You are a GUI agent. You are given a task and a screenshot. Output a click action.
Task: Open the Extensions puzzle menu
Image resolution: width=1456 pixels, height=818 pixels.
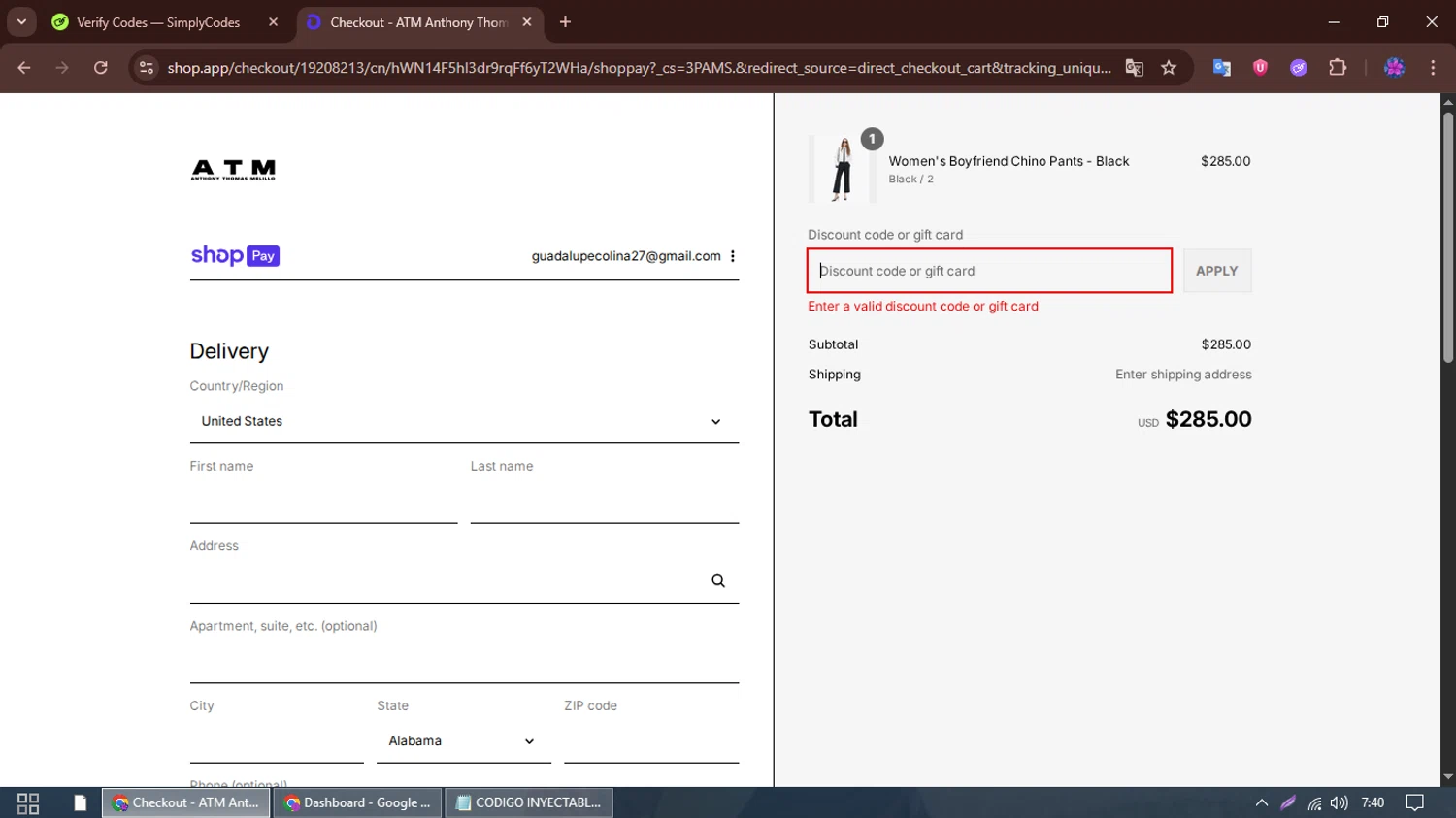pos(1338,67)
